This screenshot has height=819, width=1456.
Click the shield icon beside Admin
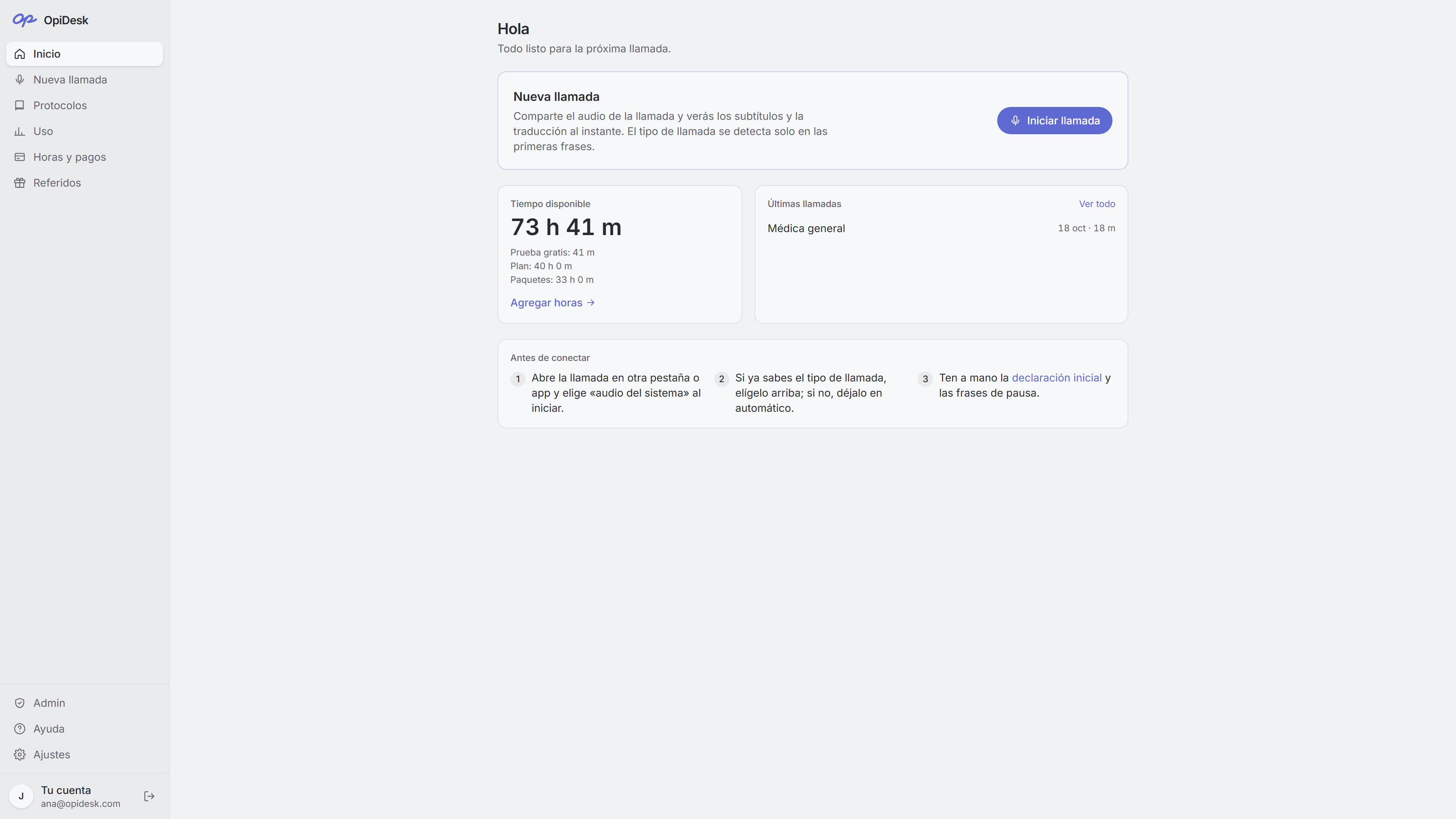20,703
